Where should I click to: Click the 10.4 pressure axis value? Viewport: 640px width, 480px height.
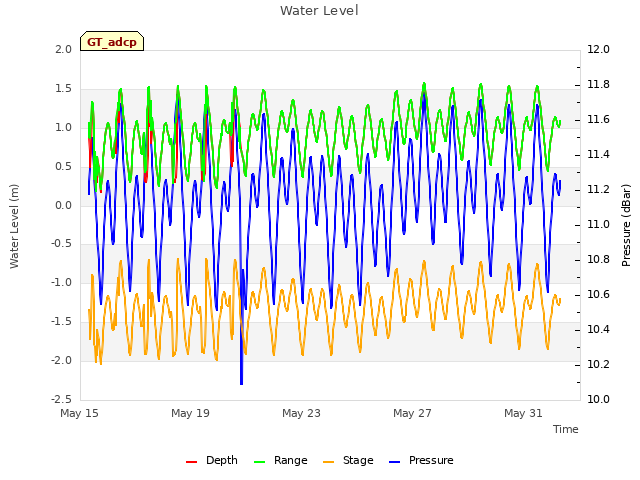(598, 329)
